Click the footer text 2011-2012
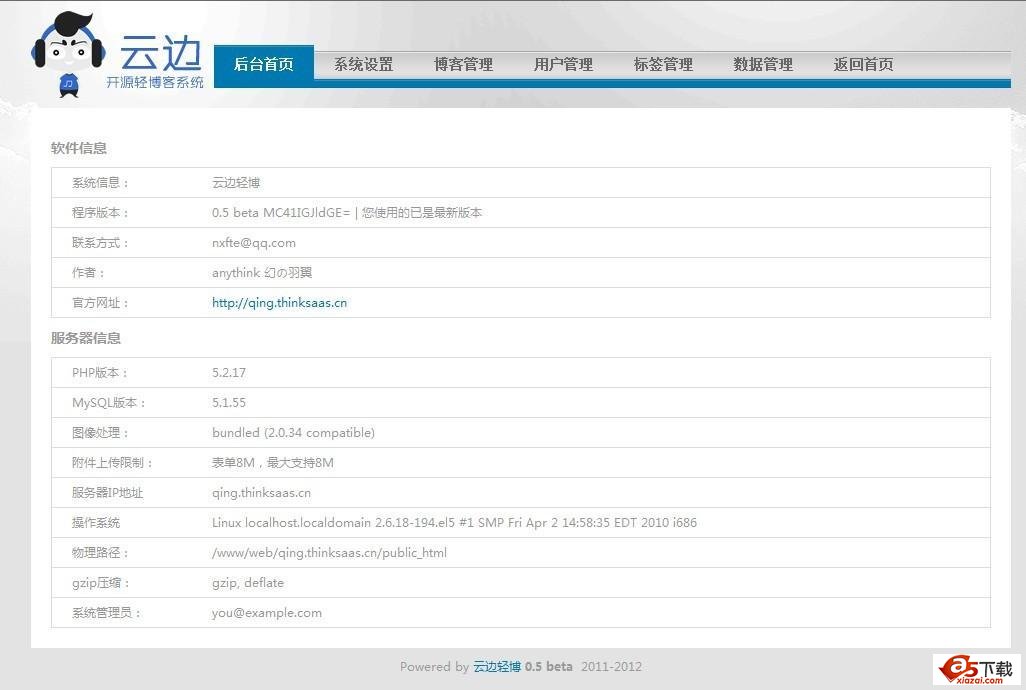Image resolution: width=1026 pixels, height=690 pixels. (x=611, y=666)
